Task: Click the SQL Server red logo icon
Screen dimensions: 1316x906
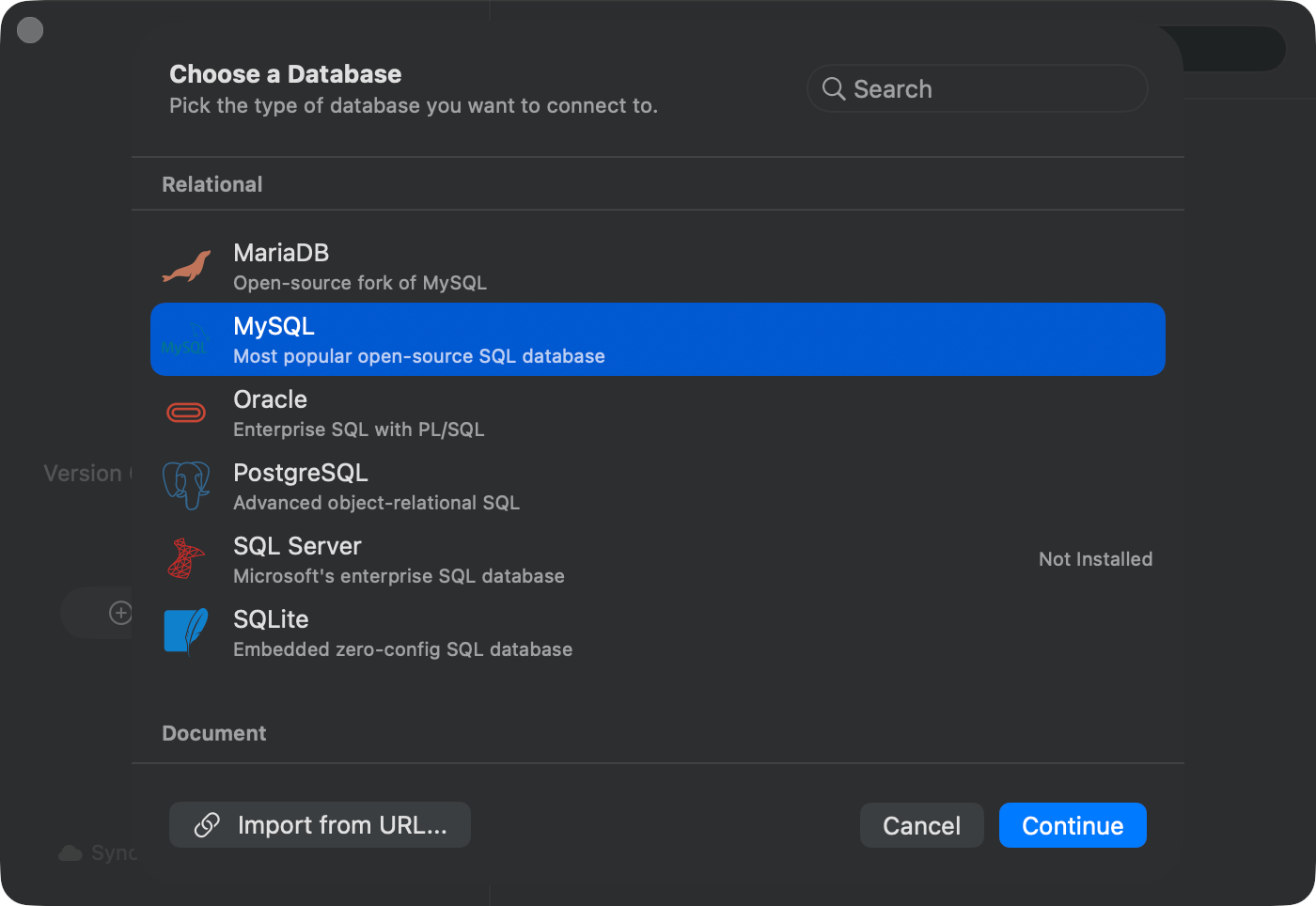Action: click(186, 558)
